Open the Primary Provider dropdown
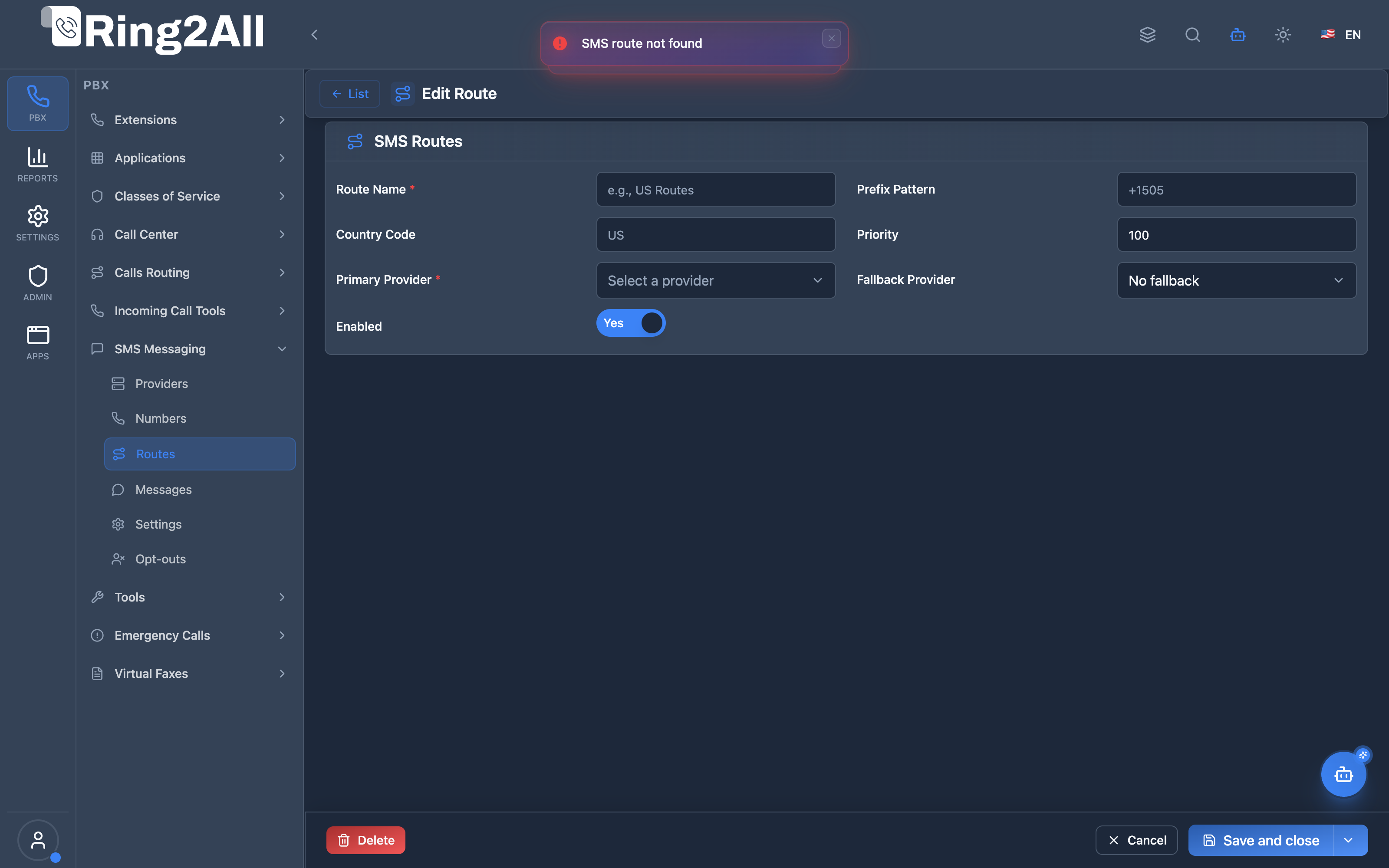1389x868 pixels. (x=716, y=280)
